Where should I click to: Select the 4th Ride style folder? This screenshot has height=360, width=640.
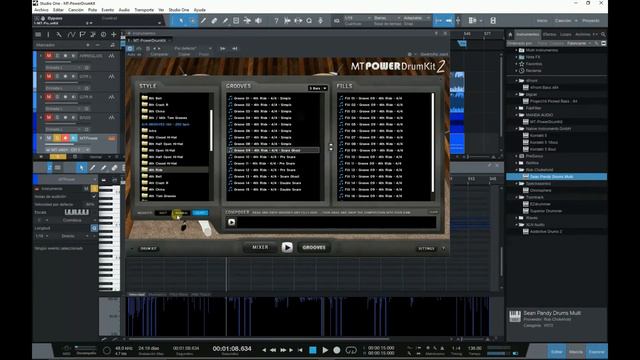point(175,169)
